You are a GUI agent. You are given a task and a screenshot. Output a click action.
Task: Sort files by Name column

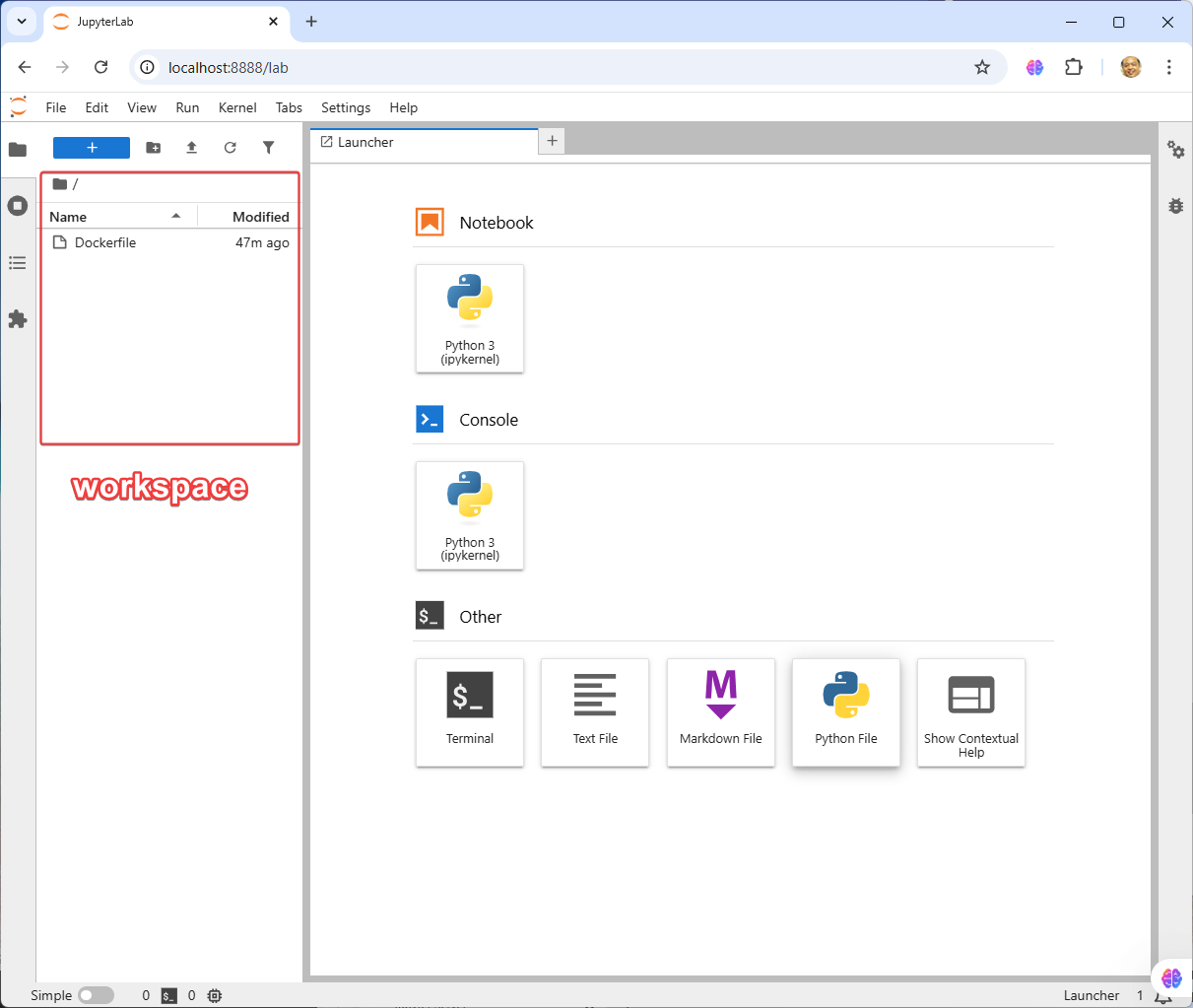[116, 217]
